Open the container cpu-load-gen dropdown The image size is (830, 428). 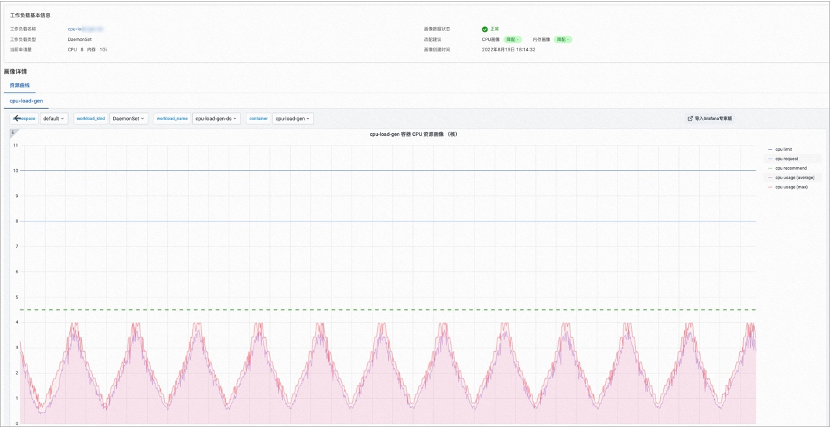(x=293, y=118)
